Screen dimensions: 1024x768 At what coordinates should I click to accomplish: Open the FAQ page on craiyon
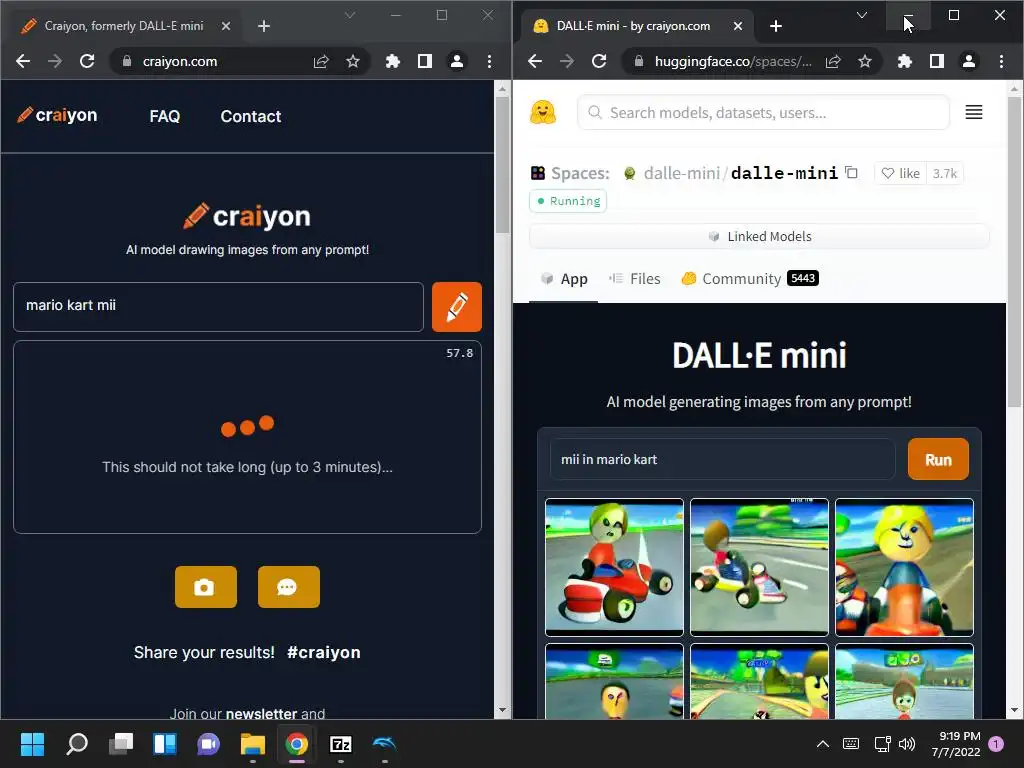(x=165, y=116)
